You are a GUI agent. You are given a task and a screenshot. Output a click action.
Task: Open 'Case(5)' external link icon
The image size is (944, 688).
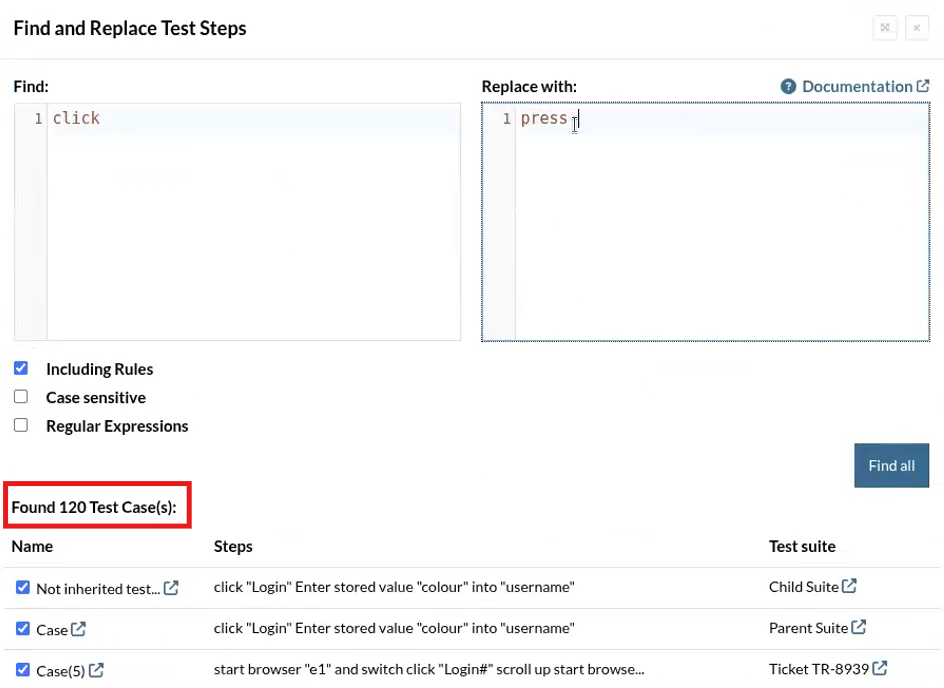click(96, 670)
